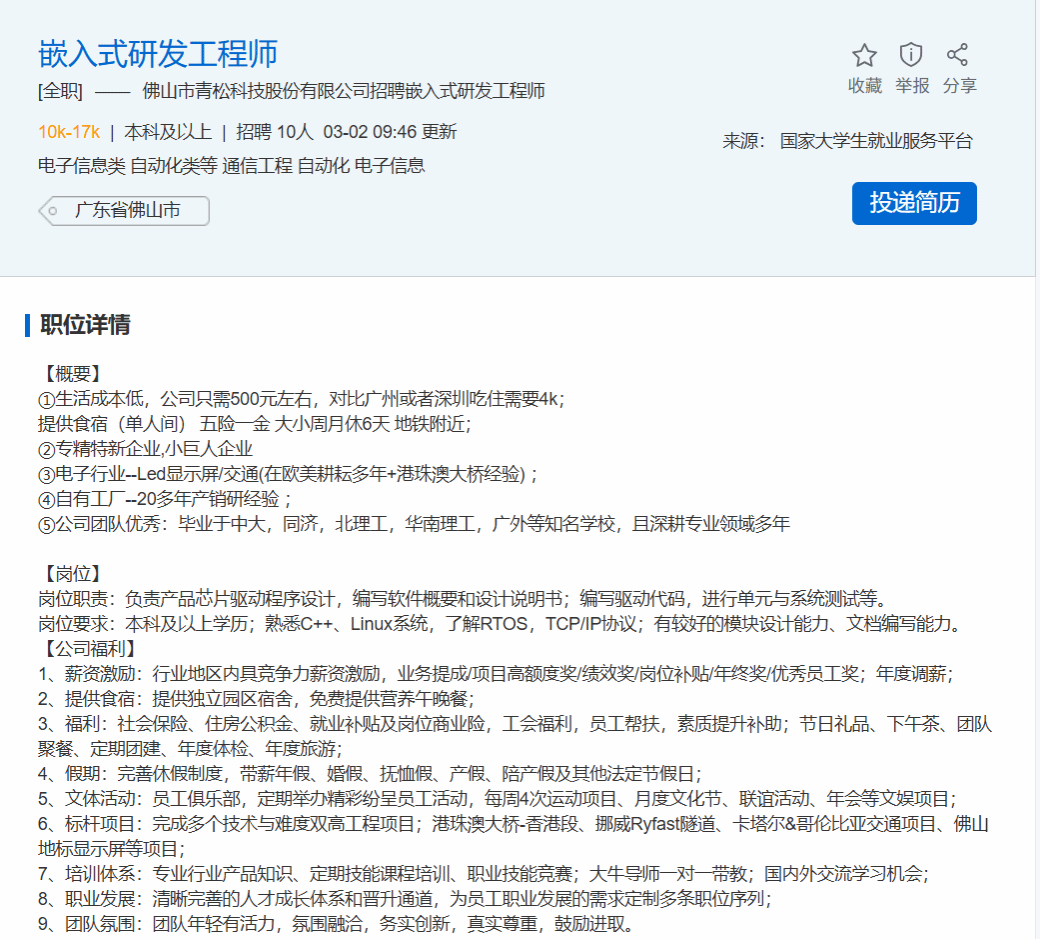
Task: Open the 嵌入式研发工程师 job title link
Action: click(158, 53)
